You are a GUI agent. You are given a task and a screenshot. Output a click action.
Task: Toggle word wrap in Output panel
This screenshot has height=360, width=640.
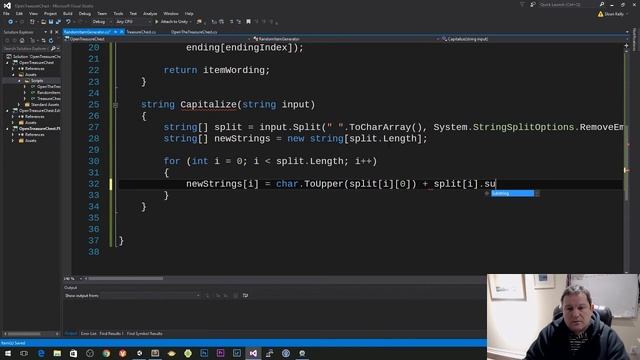tap(245, 296)
